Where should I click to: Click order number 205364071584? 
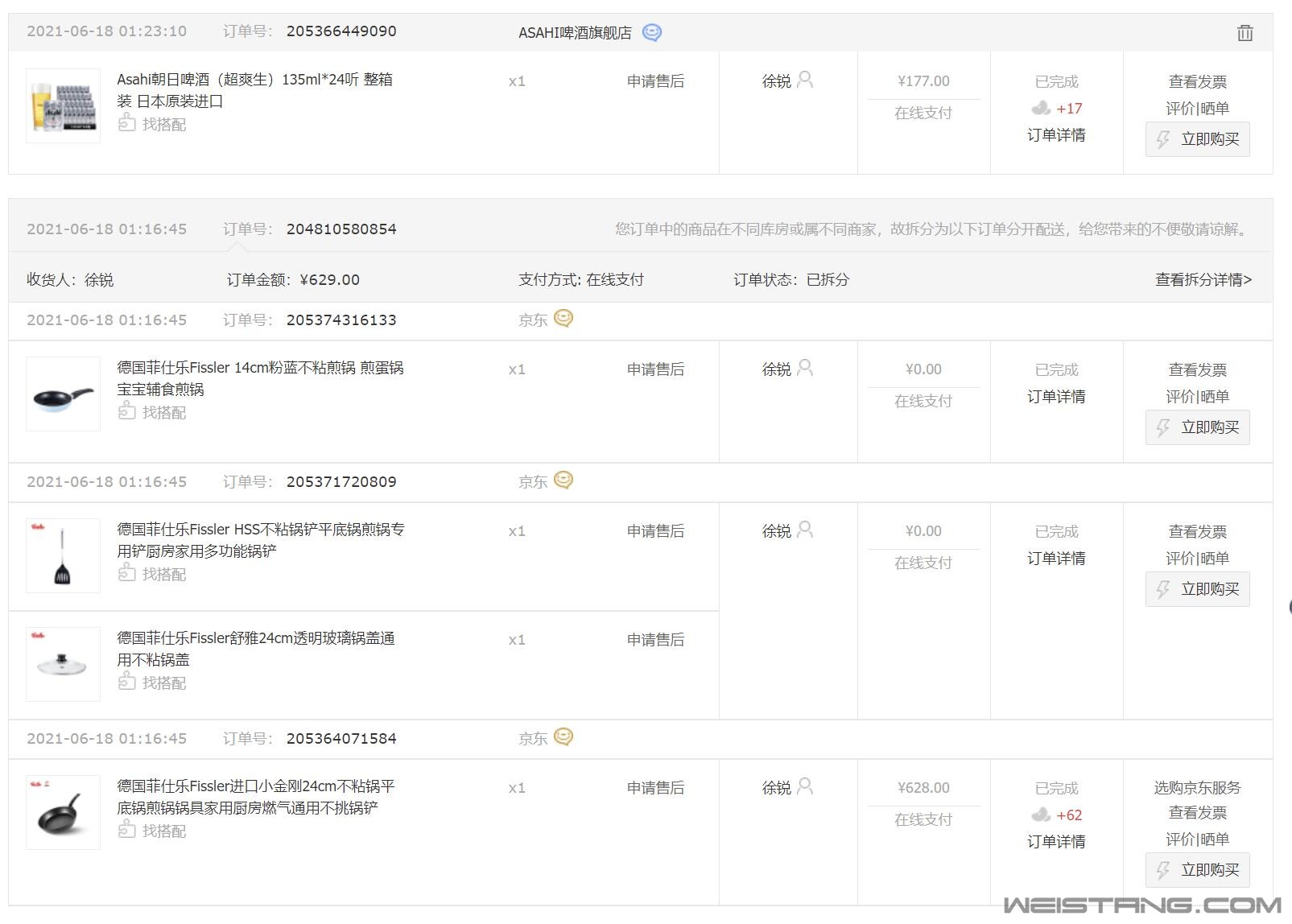click(341, 739)
